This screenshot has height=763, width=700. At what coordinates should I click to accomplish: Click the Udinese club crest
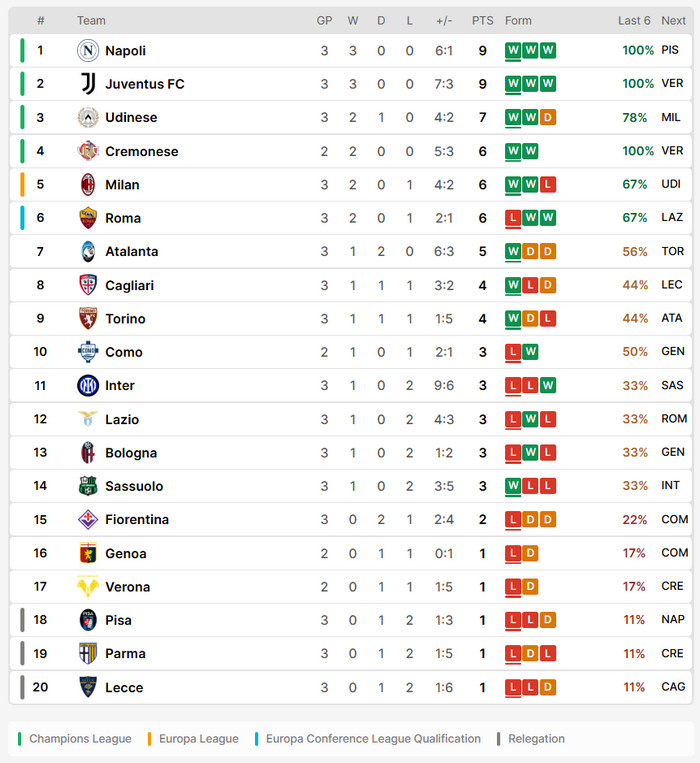pyautogui.click(x=88, y=118)
